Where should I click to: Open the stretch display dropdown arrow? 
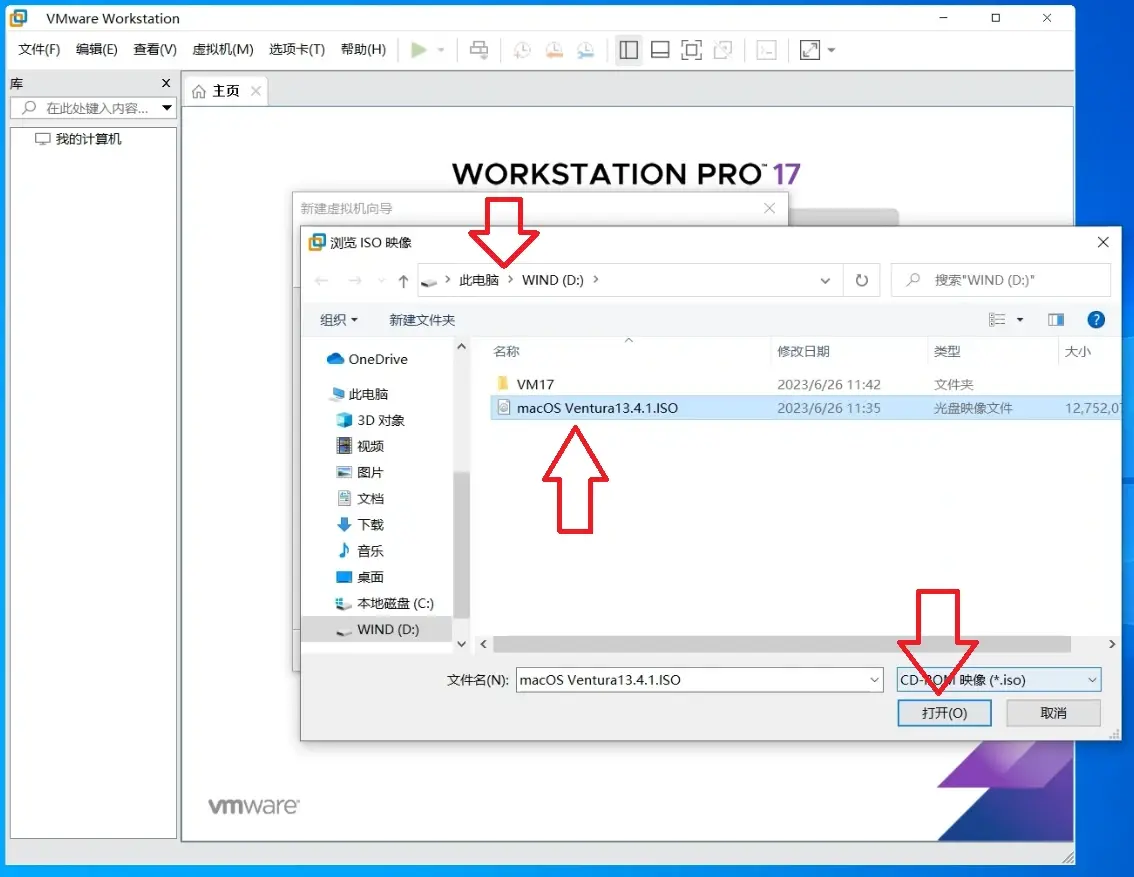[831, 50]
